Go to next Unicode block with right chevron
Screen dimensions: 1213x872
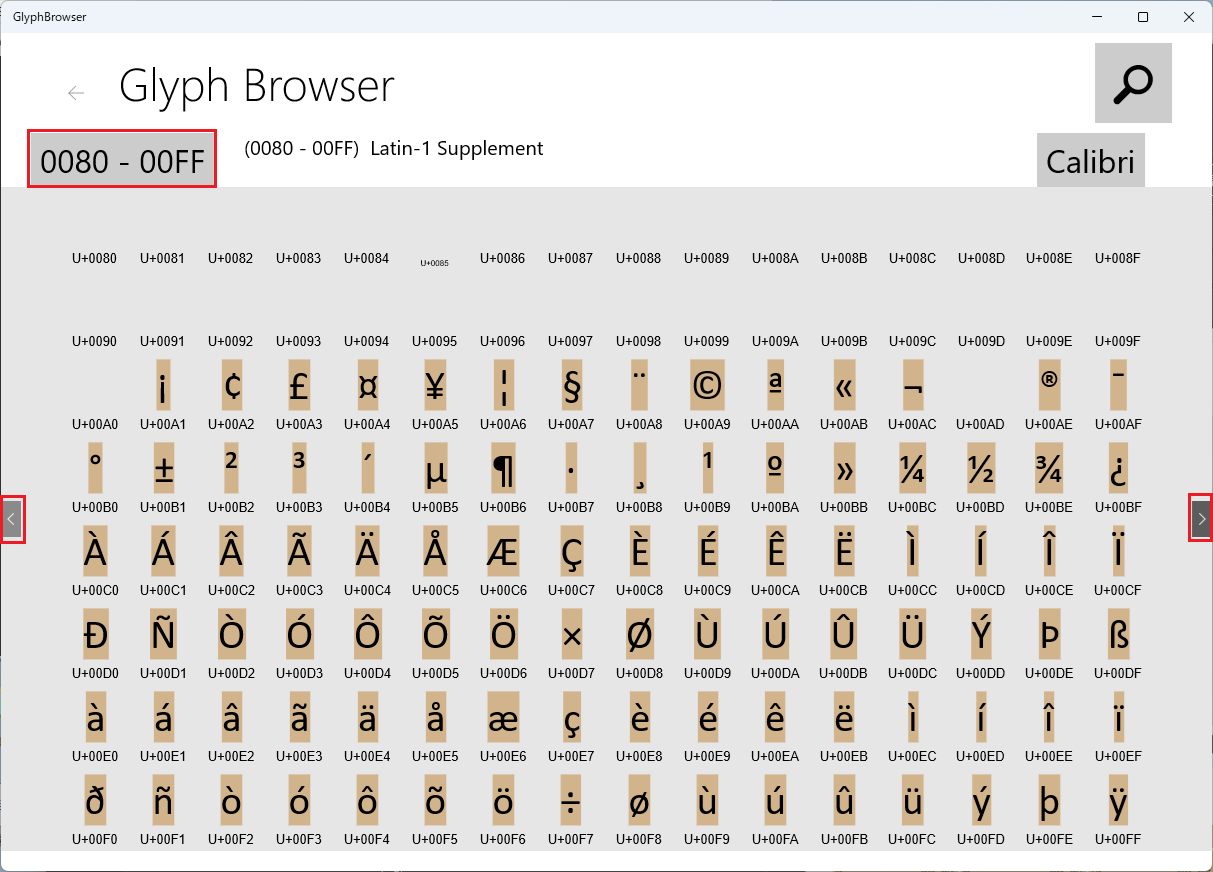[x=1200, y=519]
